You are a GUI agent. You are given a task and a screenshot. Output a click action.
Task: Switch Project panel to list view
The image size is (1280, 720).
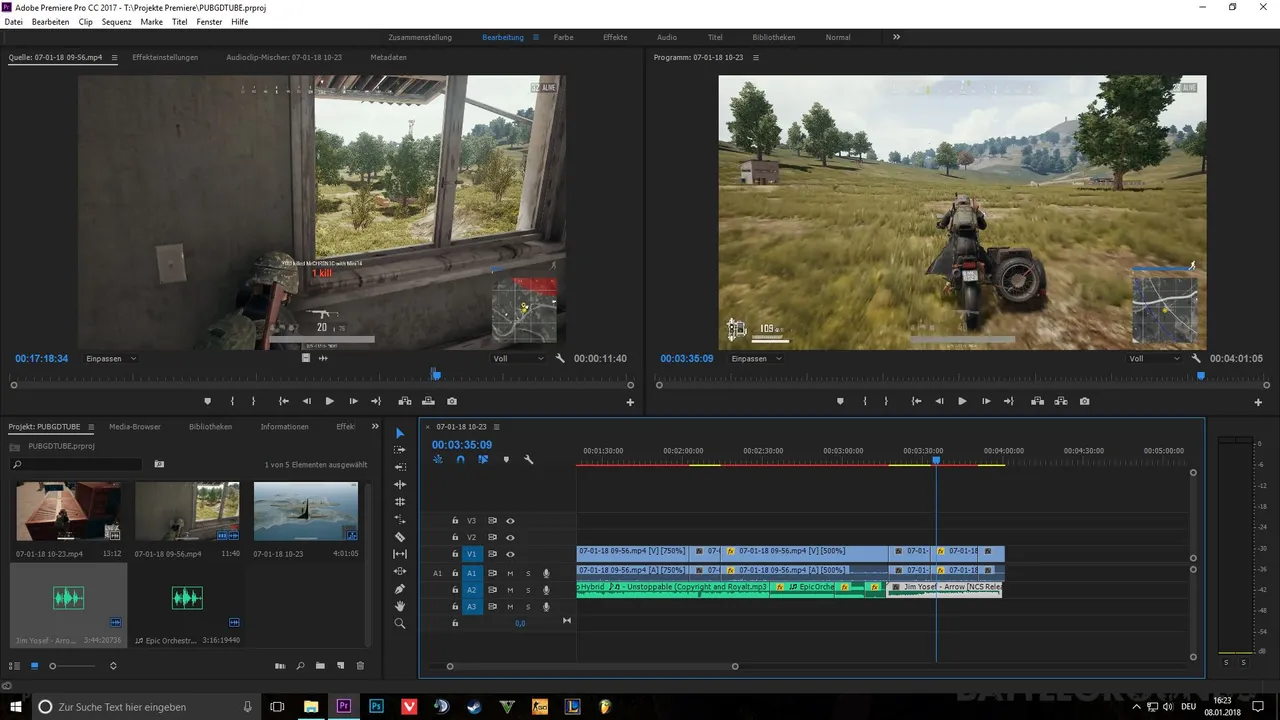[14, 666]
